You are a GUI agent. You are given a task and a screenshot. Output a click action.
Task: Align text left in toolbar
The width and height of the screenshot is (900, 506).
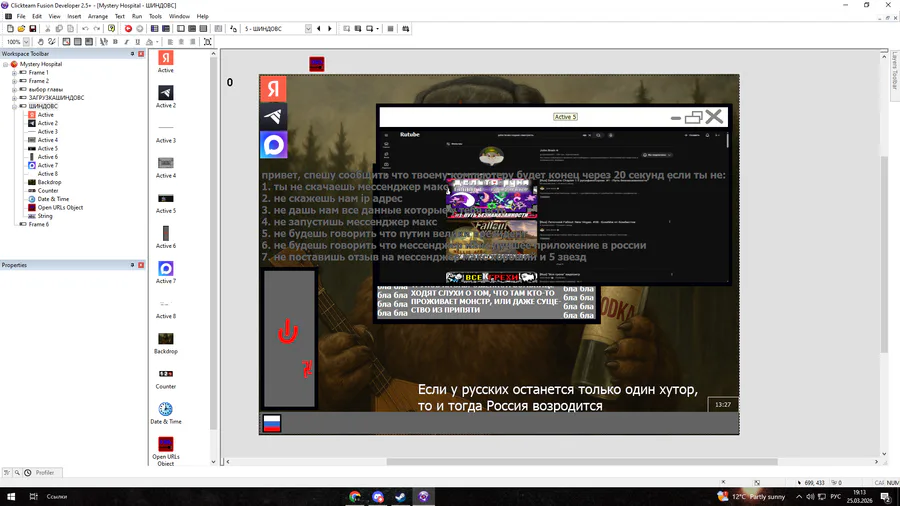[x=170, y=42]
